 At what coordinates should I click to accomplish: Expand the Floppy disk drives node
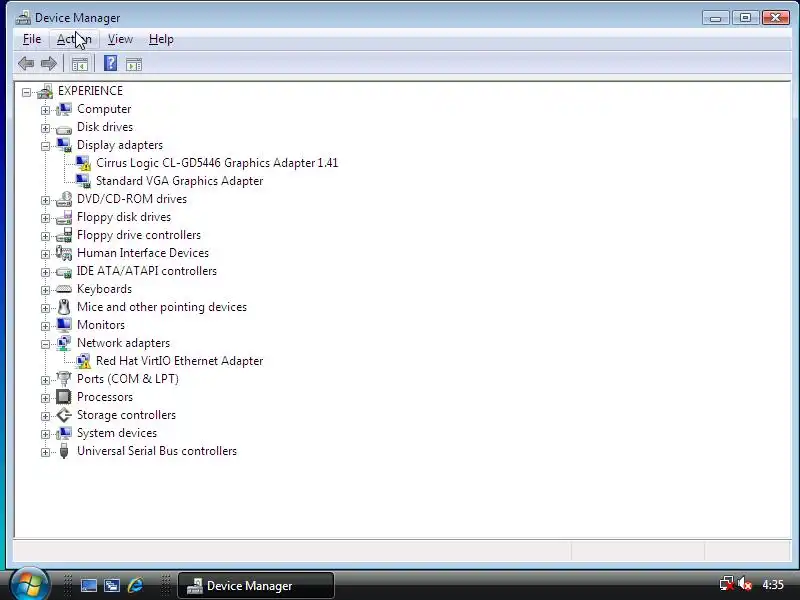(x=45, y=218)
